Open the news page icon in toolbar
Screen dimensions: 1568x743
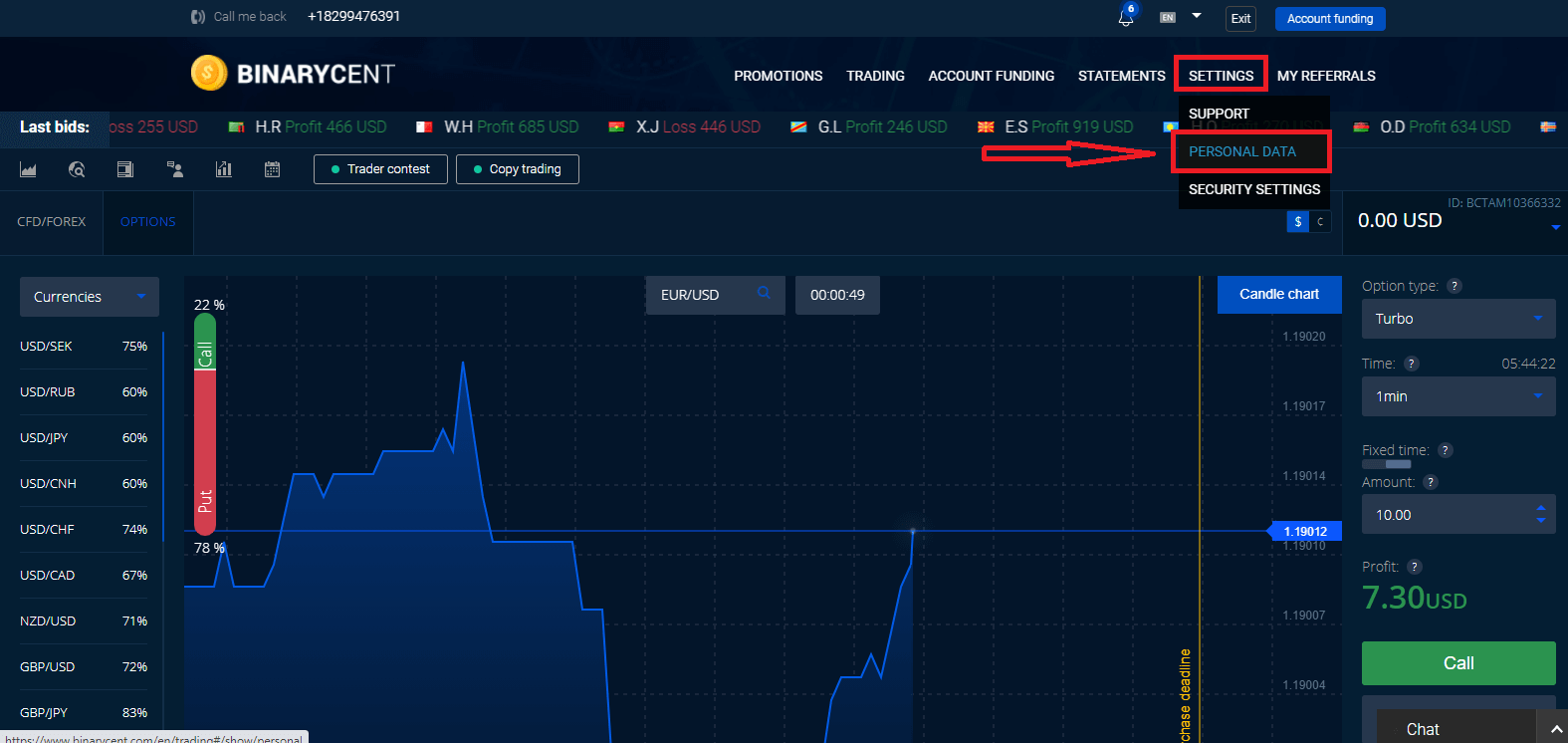coord(125,169)
